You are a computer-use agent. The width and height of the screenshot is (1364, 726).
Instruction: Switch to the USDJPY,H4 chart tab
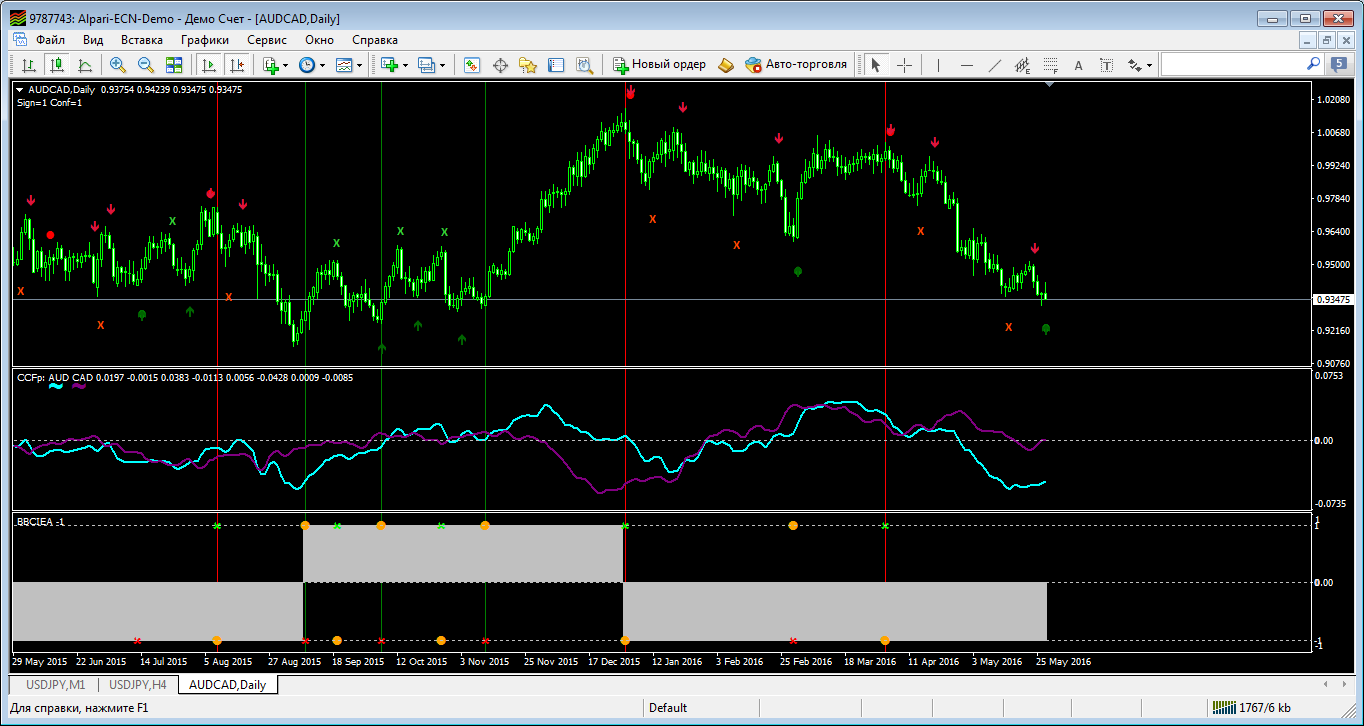[x=138, y=685]
